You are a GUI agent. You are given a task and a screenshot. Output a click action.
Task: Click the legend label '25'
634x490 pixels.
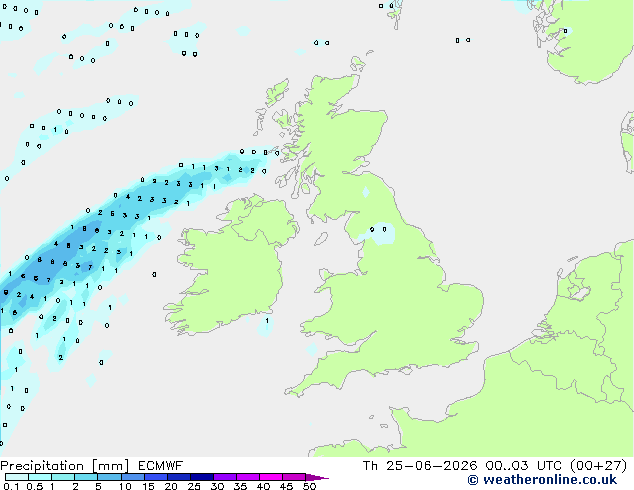pos(194,486)
